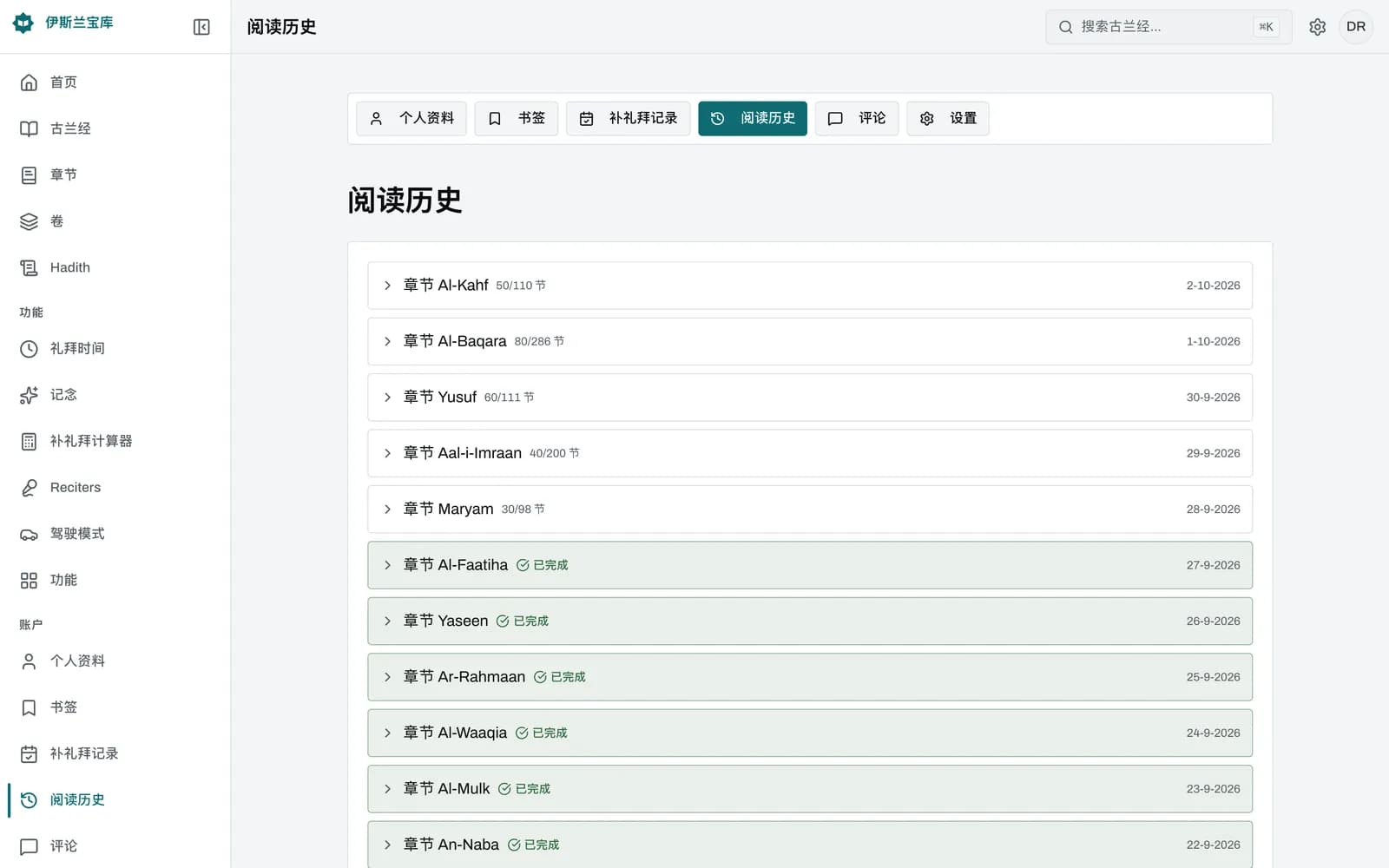Click the 伊斯兰宝库 logo icon
This screenshot has height=868, width=1389.
23,23
